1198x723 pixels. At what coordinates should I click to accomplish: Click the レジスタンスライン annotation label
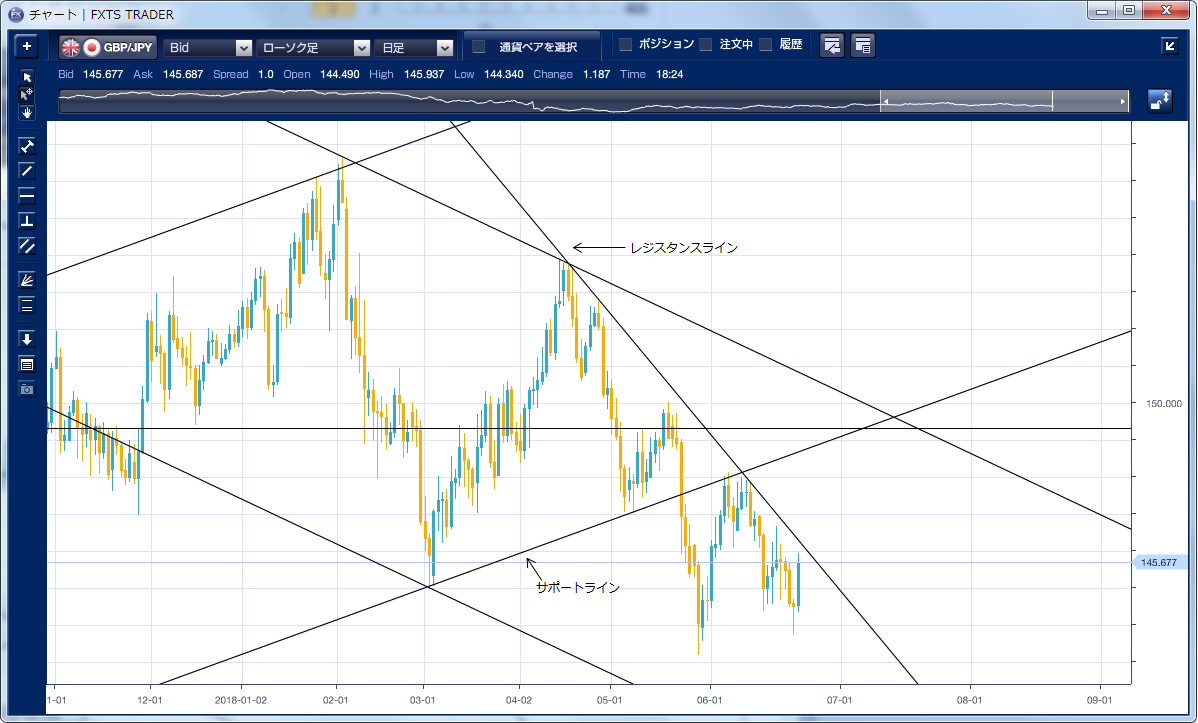tap(684, 248)
